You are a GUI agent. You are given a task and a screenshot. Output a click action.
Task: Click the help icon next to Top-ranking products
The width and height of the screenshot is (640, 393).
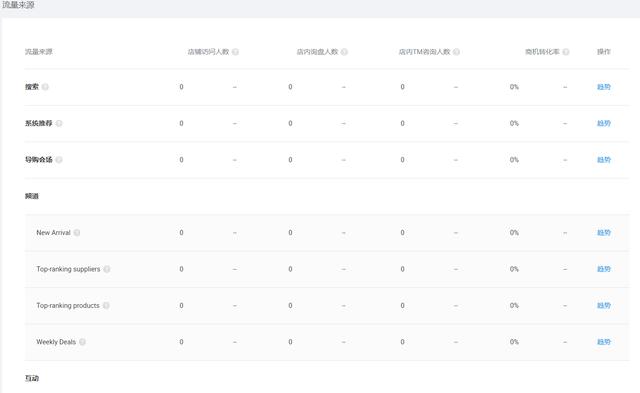106,305
